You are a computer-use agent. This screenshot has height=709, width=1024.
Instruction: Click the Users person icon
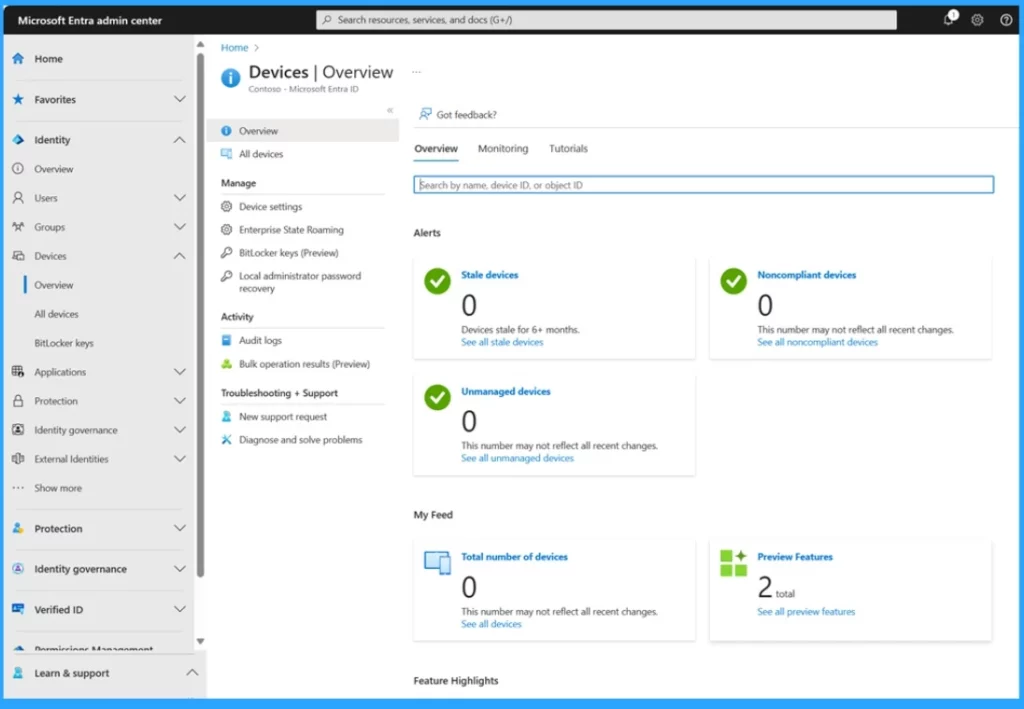(18, 198)
